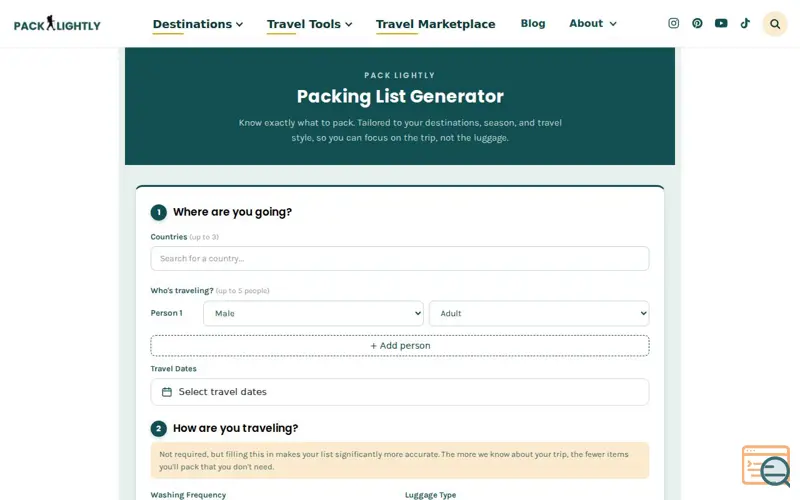Click the Countries label
Screen dimensions: 800x500
point(169,237)
